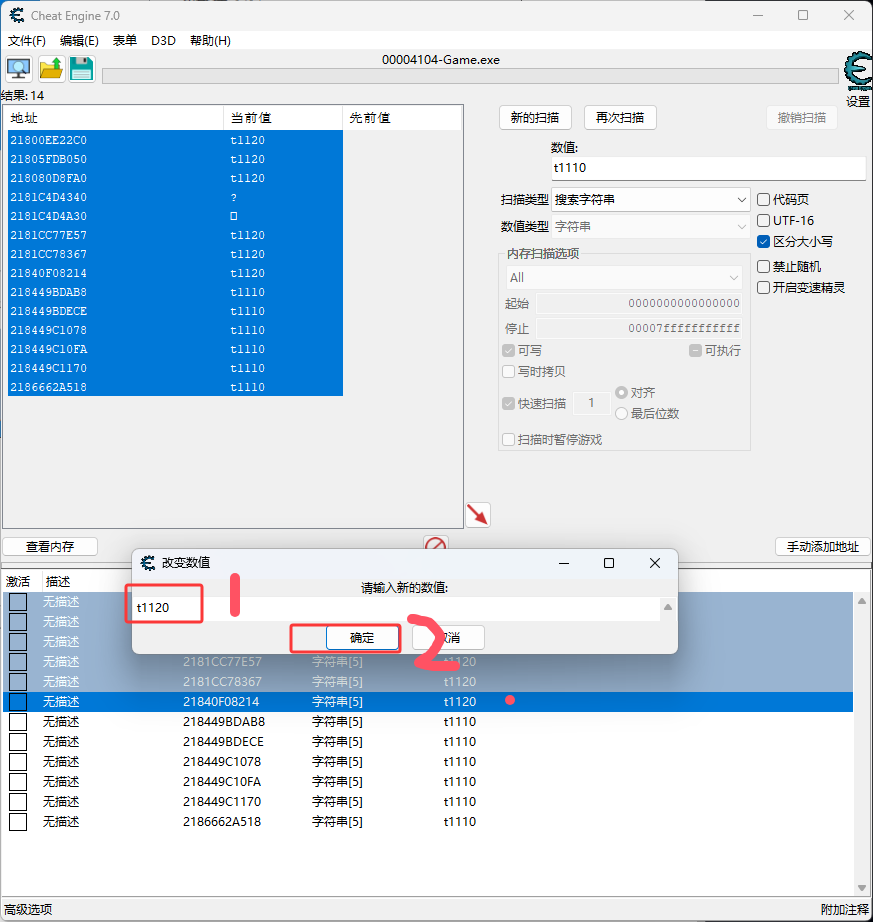Enable the 禁止随机 checkbox
This screenshot has width=873, height=922.
pyautogui.click(x=764, y=267)
